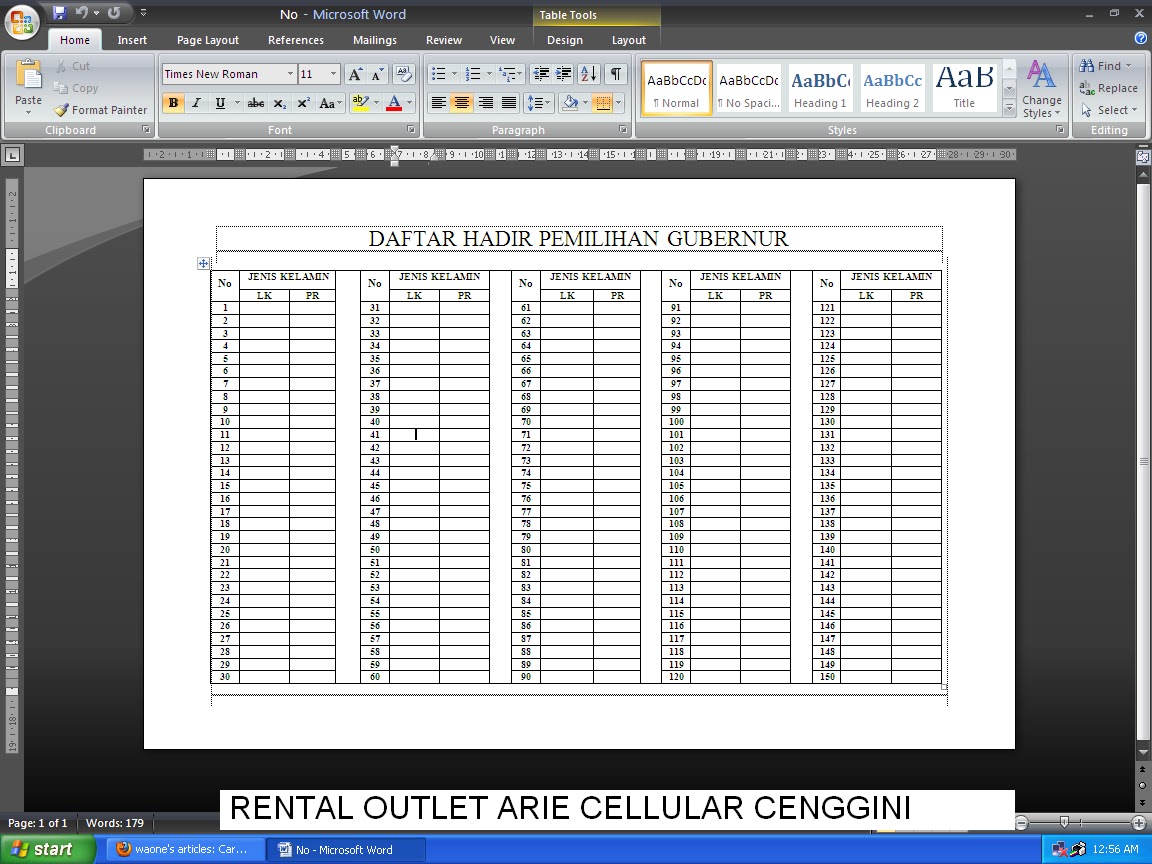Toggle ruler view button above scrollbar
Viewport: 1152px width, 864px height.
point(1142,156)
